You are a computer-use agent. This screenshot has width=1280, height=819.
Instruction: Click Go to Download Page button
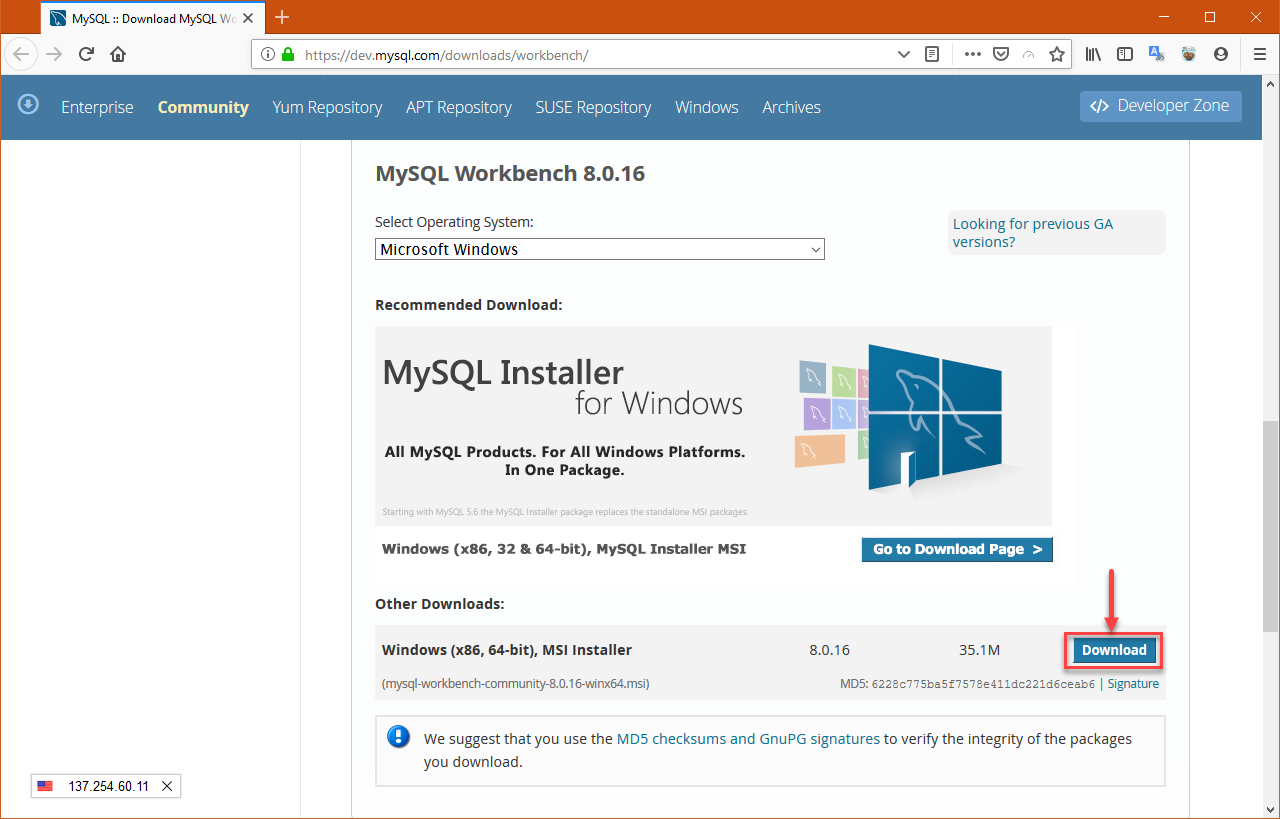pos(957,549)
